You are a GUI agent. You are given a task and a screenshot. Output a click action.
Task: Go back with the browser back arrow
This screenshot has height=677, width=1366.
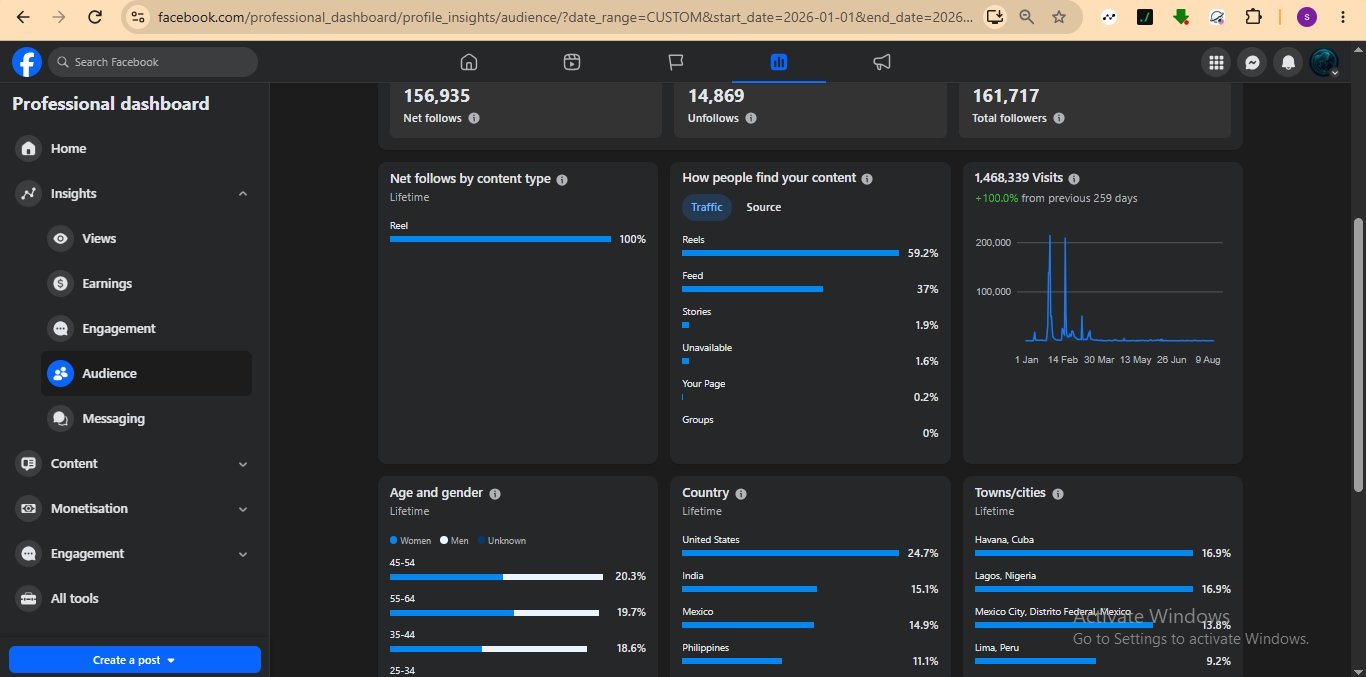tap(23, 17)
